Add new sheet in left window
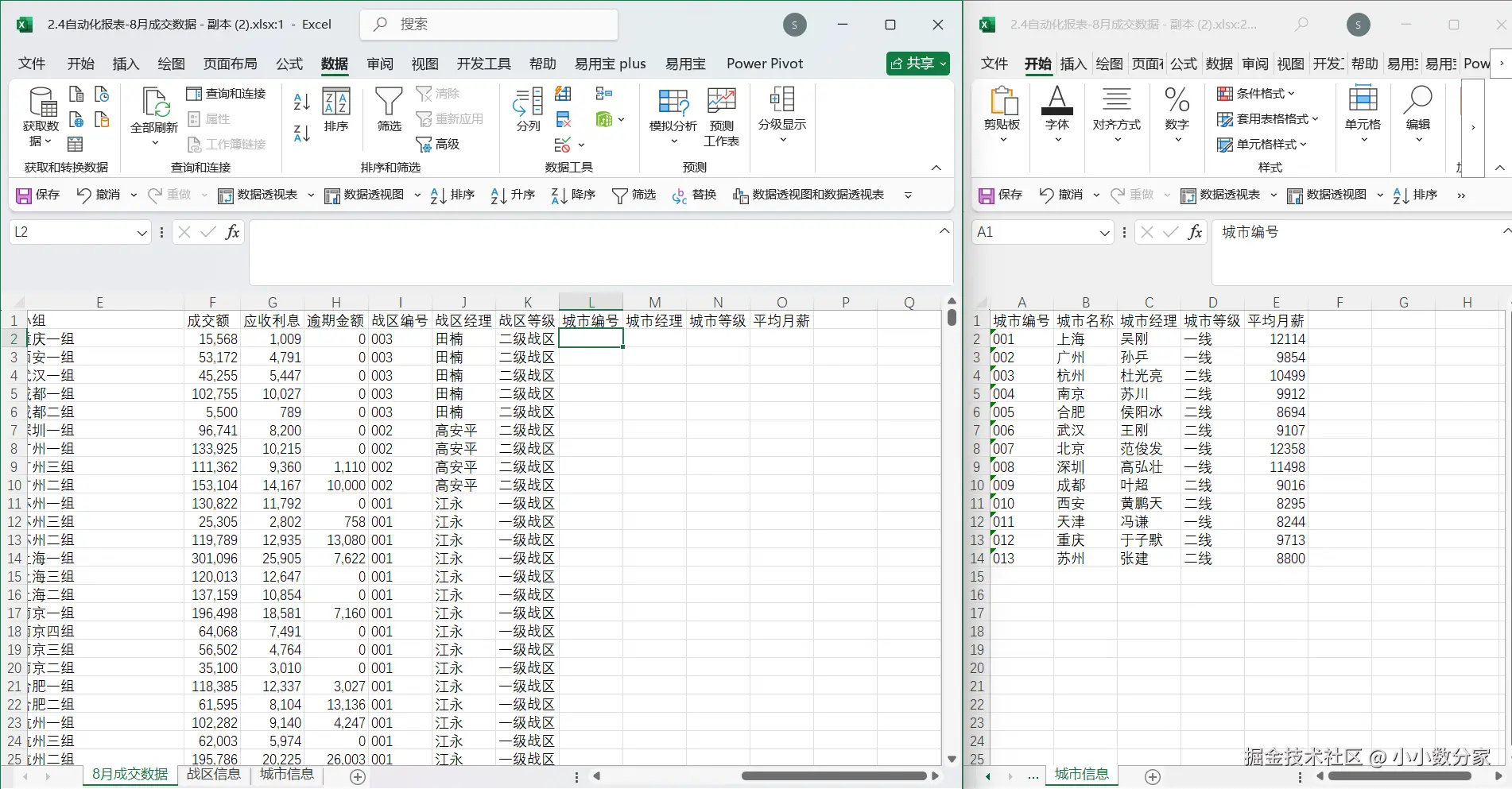The width and height of the screenshot is (1512, 789). (358, 776)
